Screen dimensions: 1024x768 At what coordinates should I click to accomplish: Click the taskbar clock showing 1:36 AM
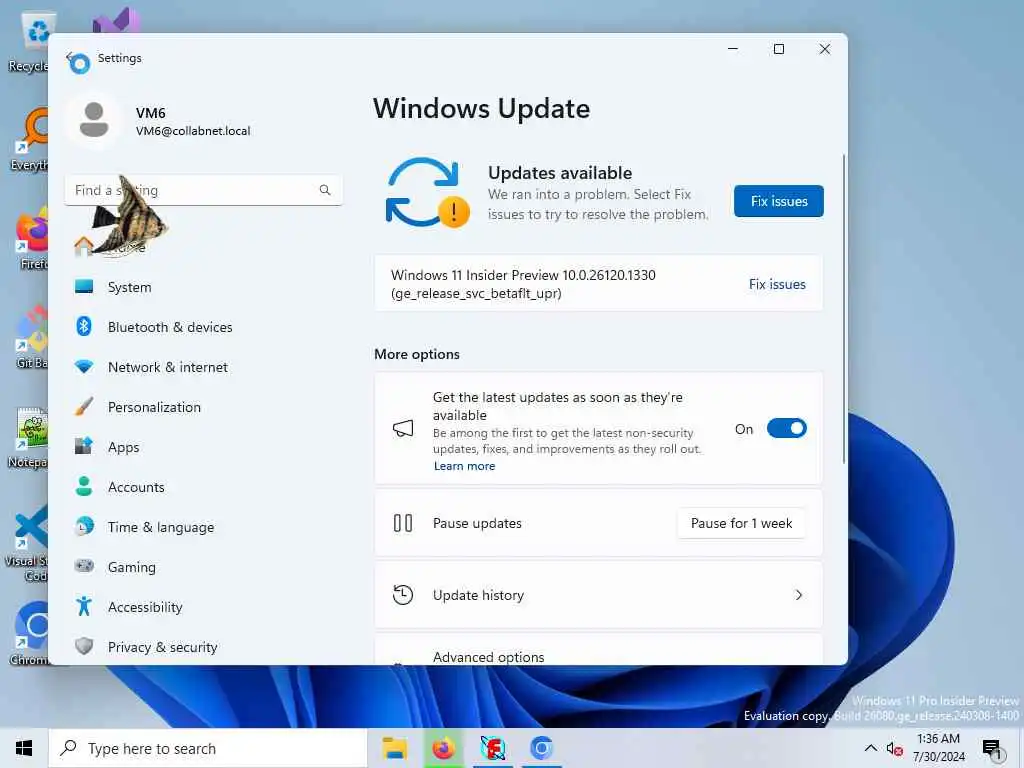tap(938, 748)
